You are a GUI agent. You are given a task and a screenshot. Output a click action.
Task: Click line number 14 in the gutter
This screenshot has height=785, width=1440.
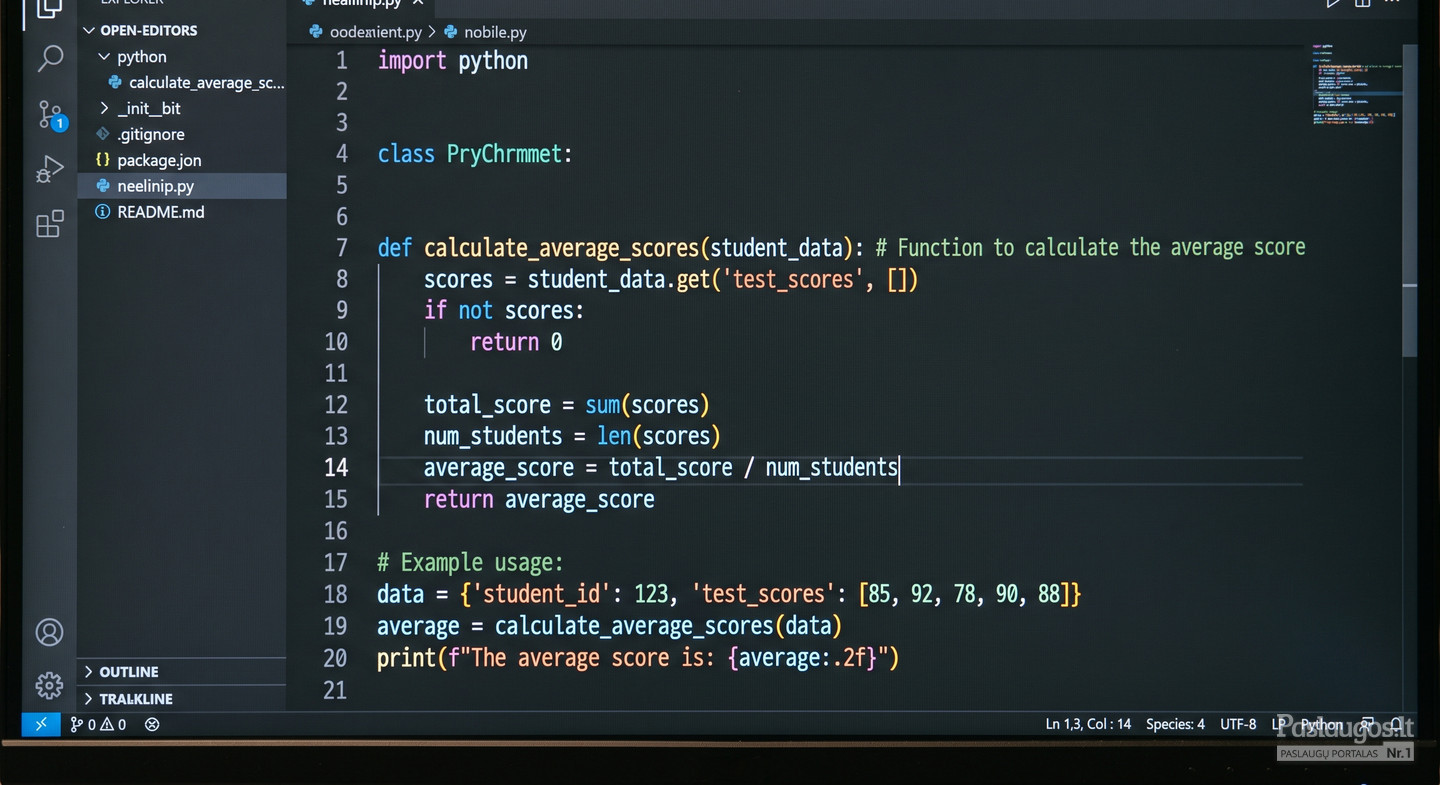(x=336, y=468)
